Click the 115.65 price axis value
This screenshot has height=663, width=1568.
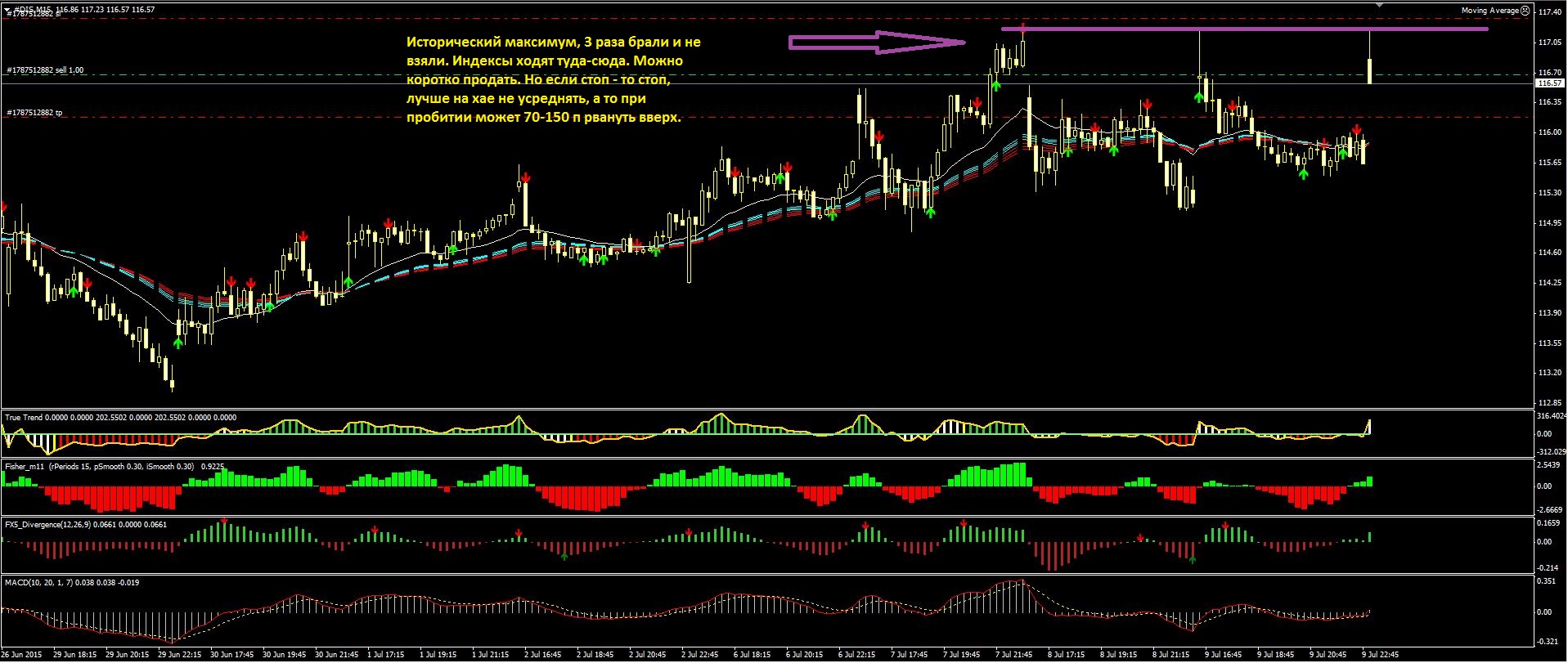1550,163
